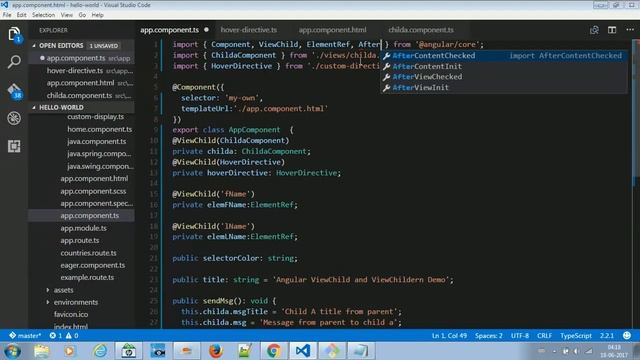This screenshot has height=360, width=640.
Task: Open the Debug activity bar icon
Action: [14, 118]
